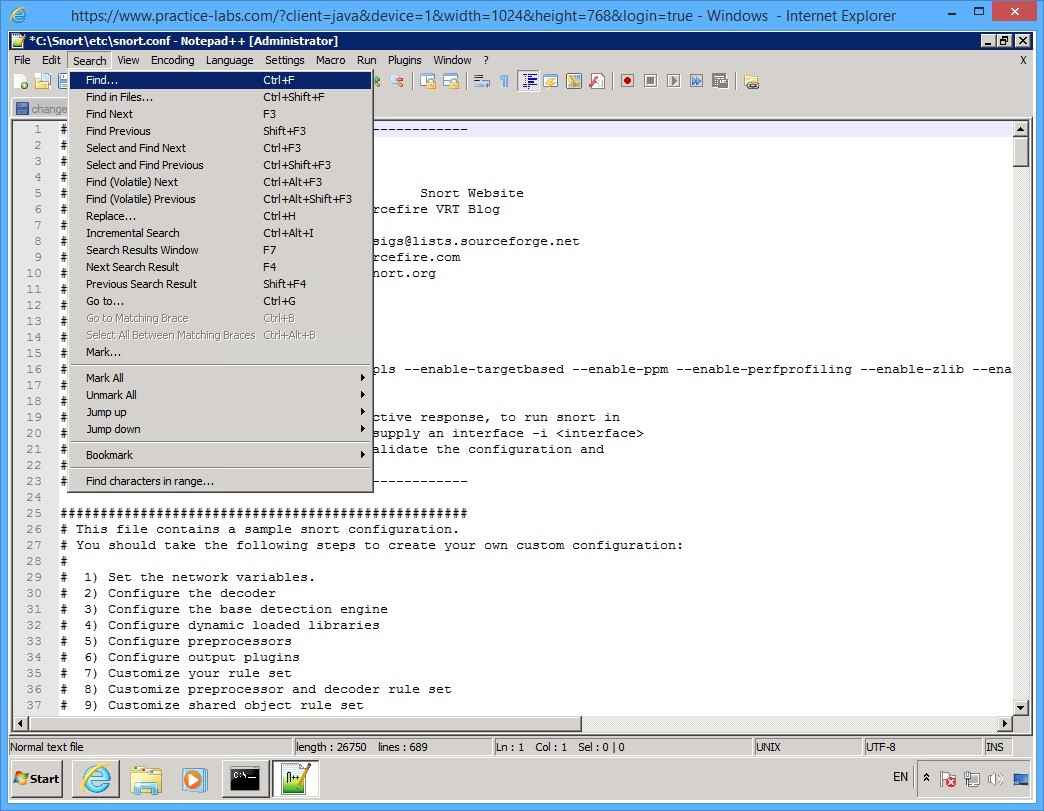Open the Command Prompt window from the taskbar
This screenshot has height=811, width=1044.
coord(245,779)
